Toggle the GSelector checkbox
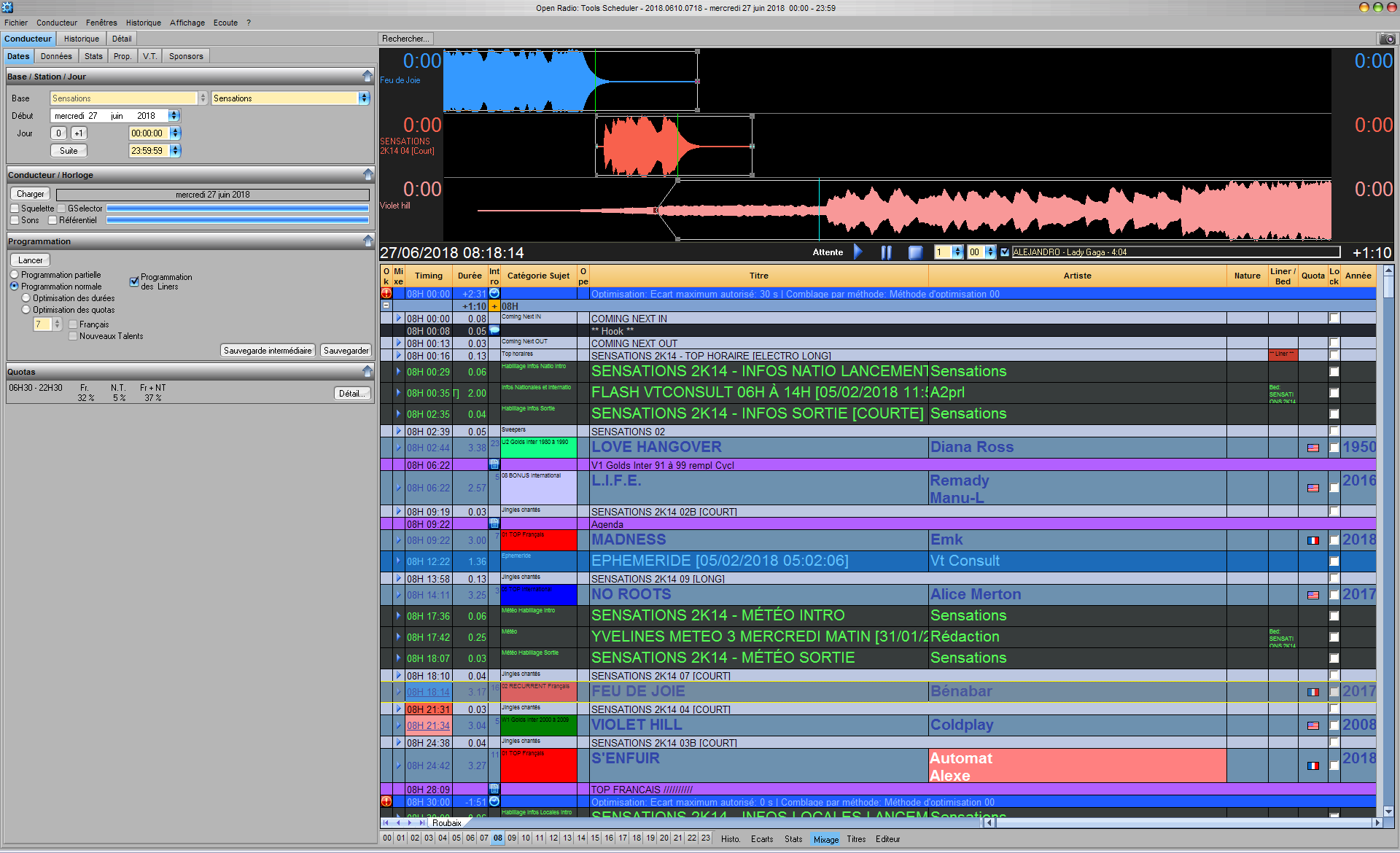 (x=62, y=208)
